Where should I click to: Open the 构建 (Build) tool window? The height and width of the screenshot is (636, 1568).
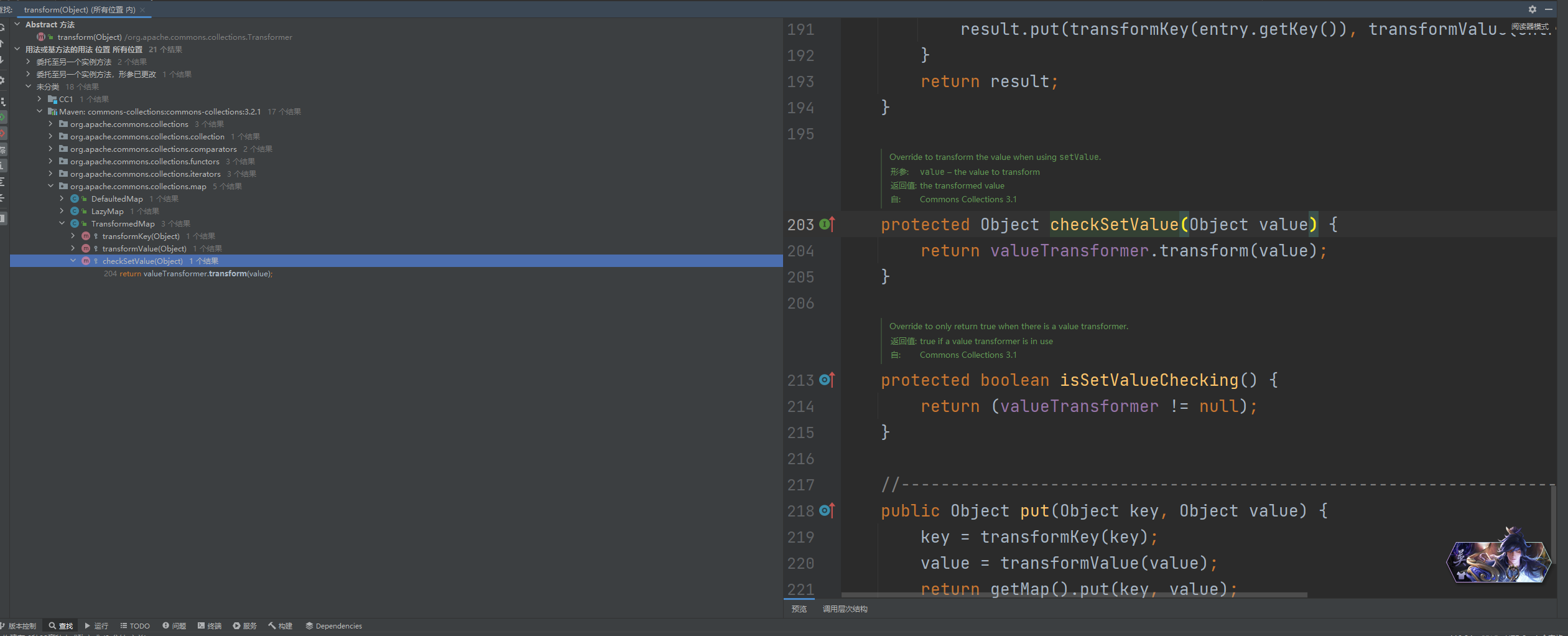(280, 625)
